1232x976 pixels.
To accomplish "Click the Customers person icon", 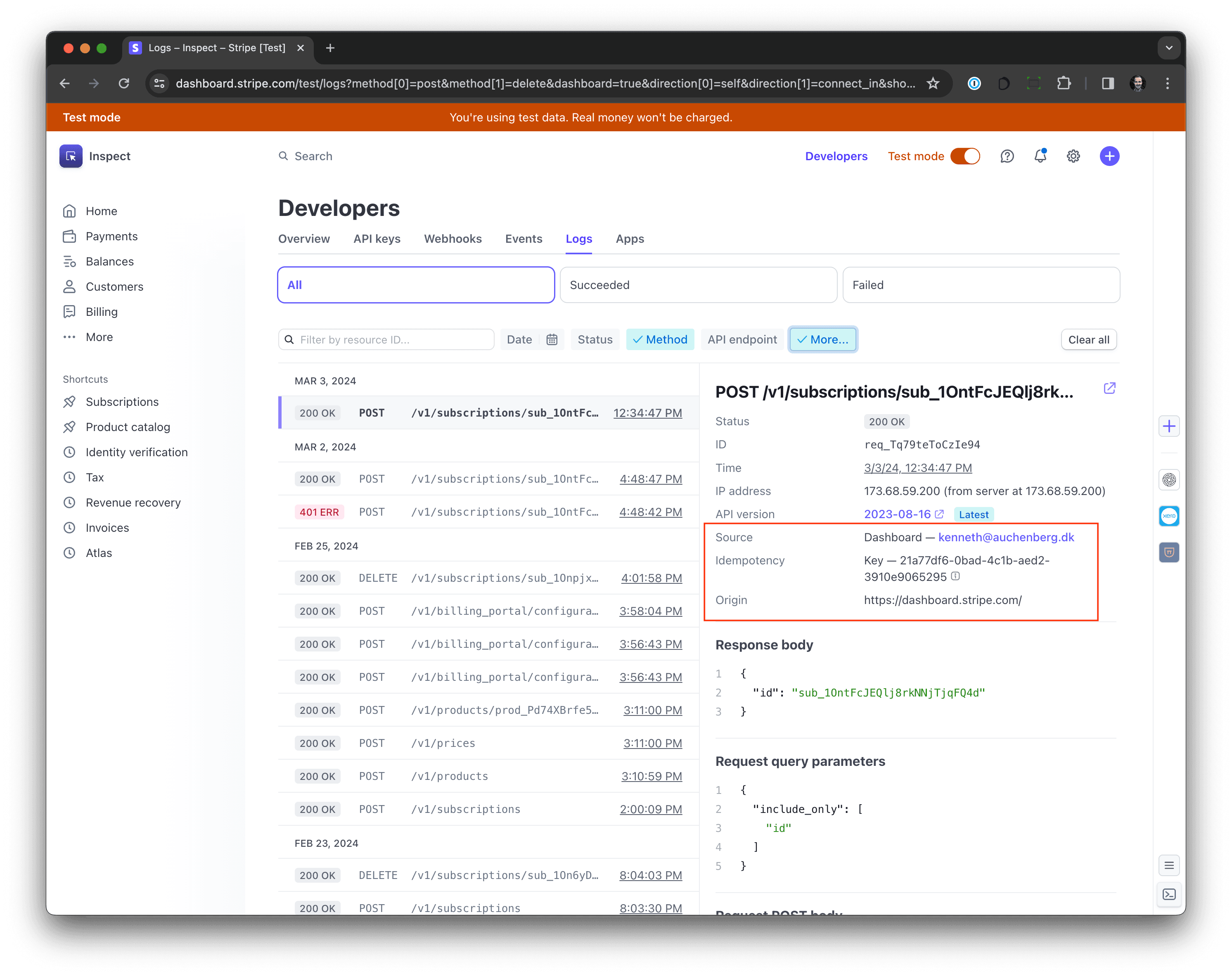I will pos(70,286).
